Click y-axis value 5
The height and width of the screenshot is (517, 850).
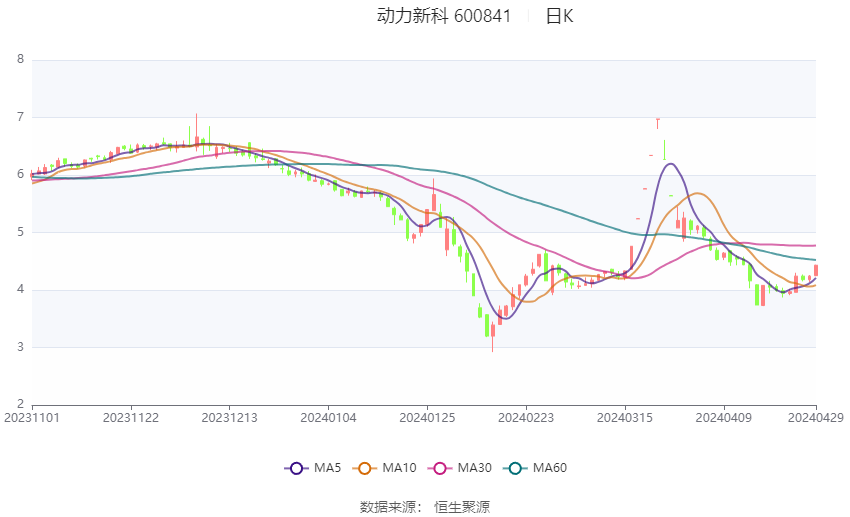click(x=21, y=232)
